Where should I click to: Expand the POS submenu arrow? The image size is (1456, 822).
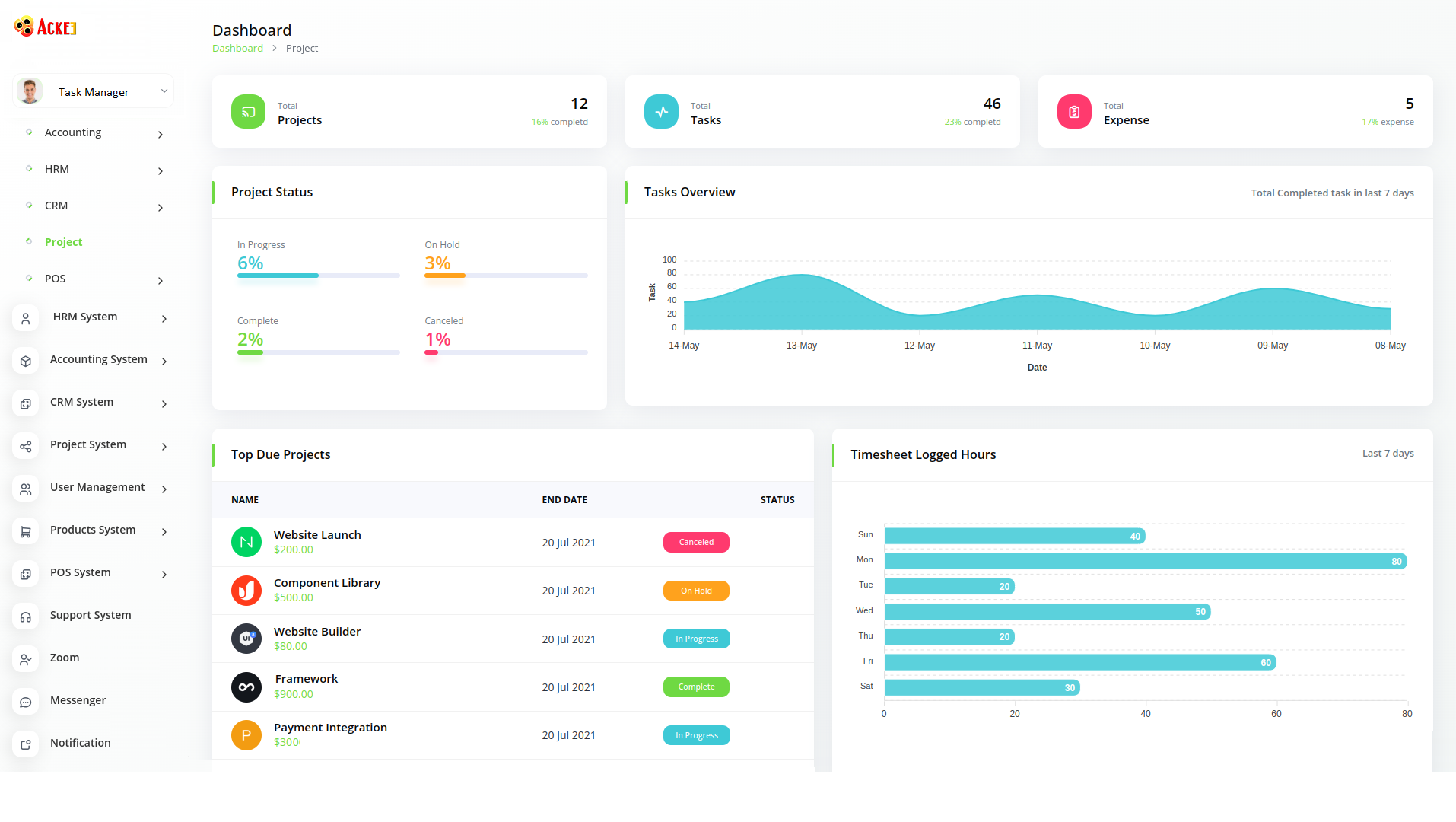pyautogui.click(x=161, y=280)
